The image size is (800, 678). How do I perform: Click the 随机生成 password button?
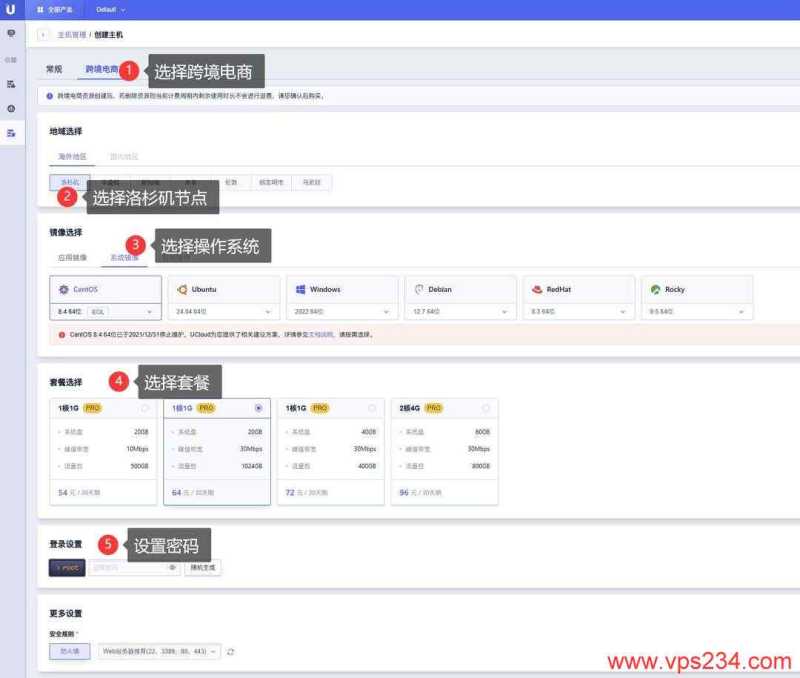(202, 567)
